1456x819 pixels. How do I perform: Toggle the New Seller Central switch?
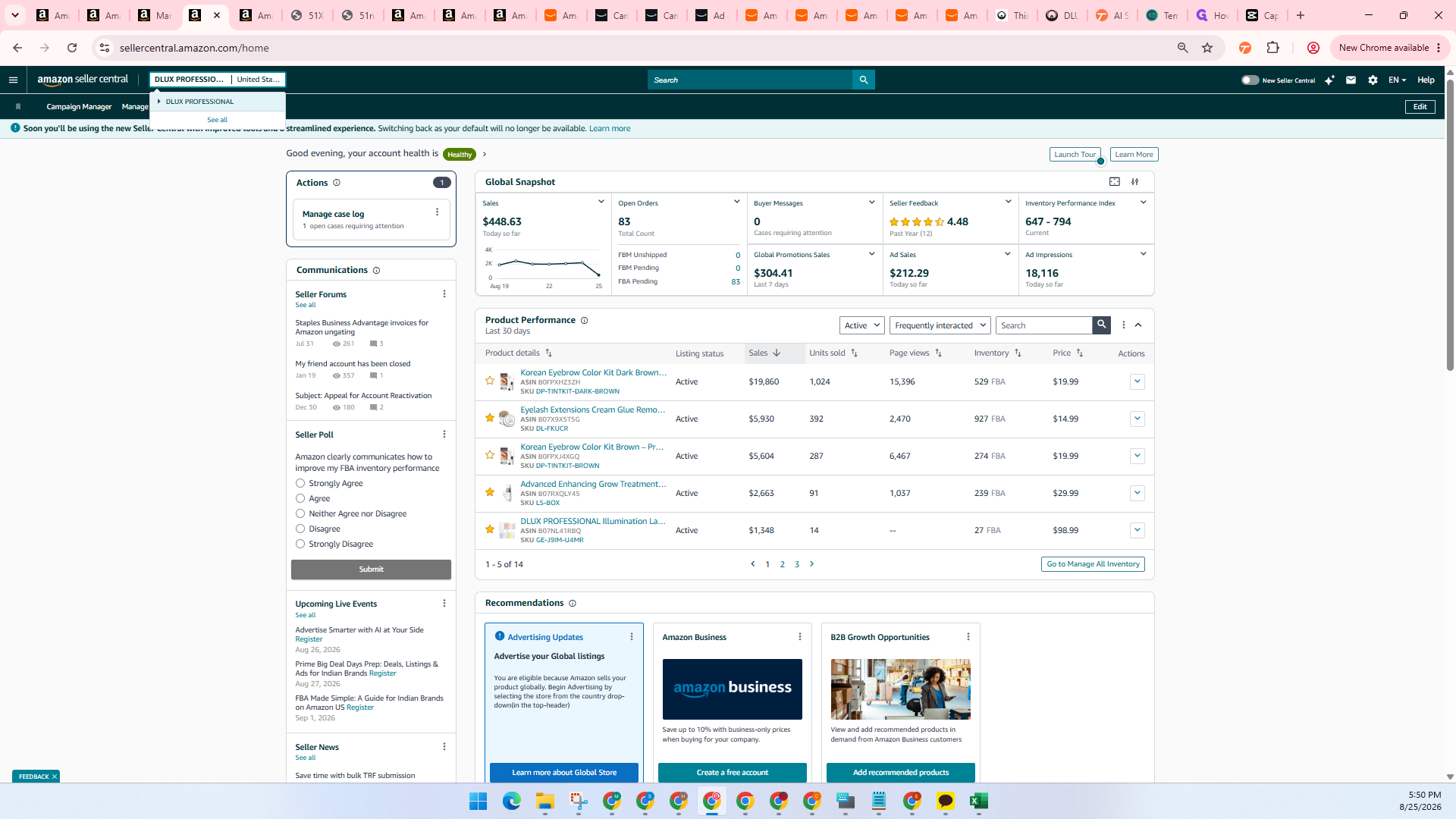1250,80
